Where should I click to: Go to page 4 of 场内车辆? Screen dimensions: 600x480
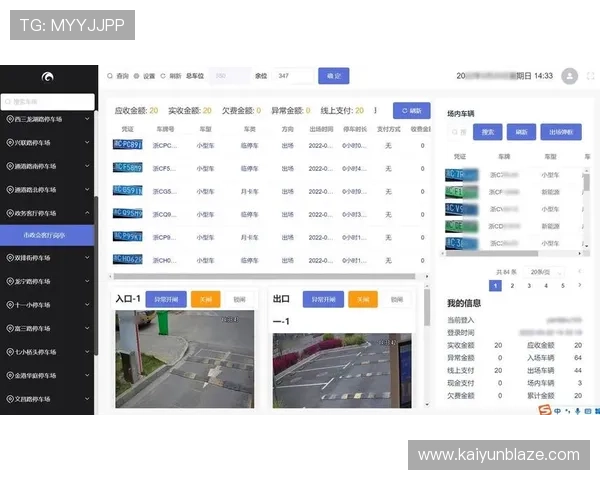(x=546, y=286)
